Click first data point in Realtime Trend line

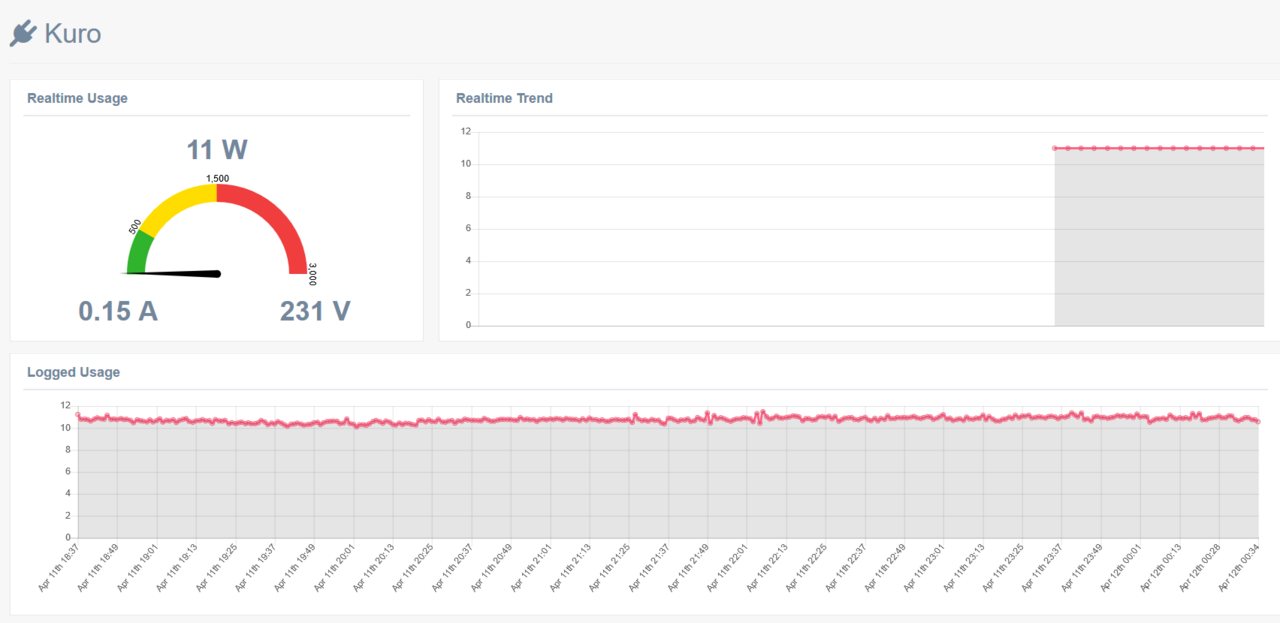pyautogui.click(x=1055, y=148)
